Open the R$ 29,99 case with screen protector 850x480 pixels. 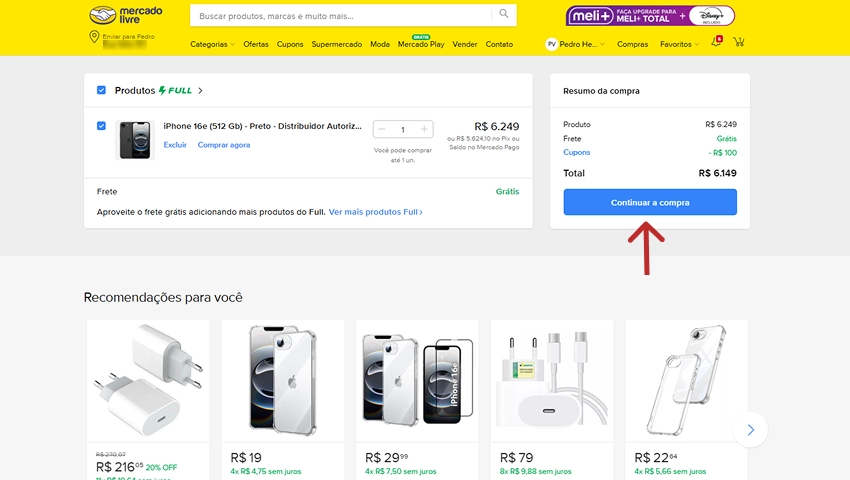click(417, 381)
